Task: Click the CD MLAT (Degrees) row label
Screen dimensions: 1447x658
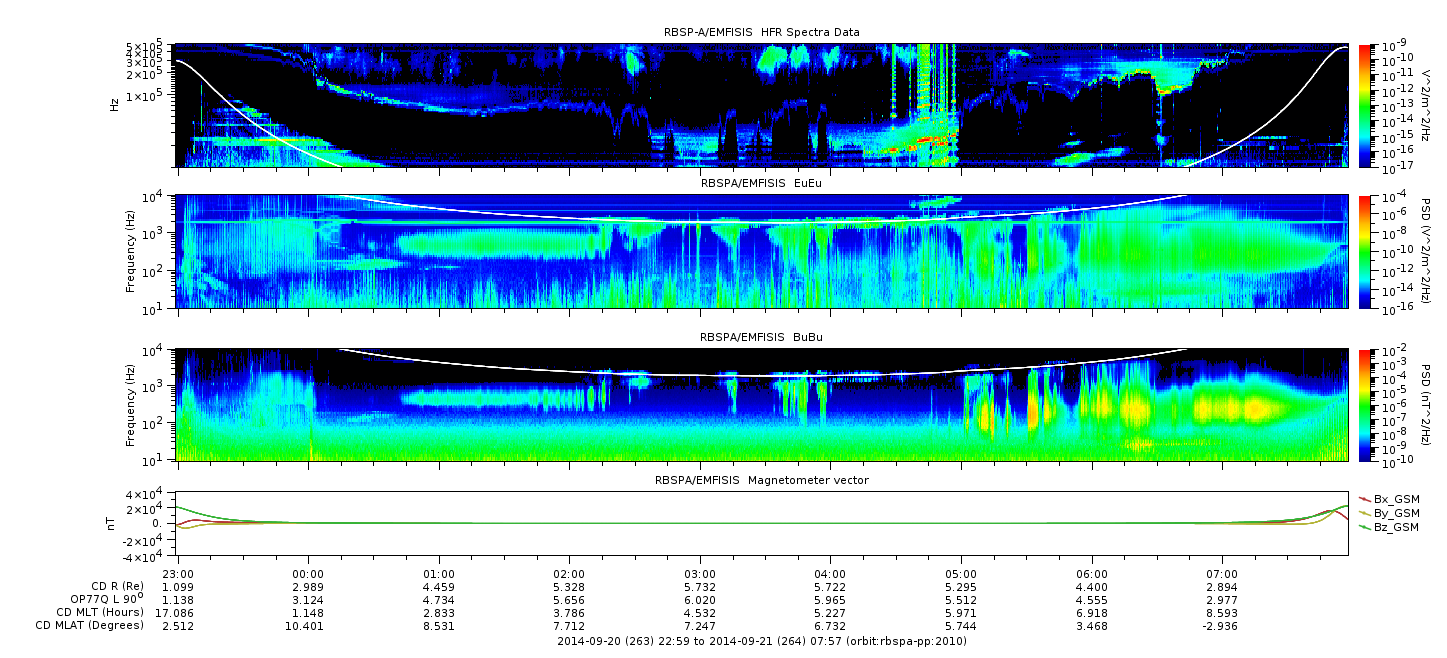Action: click(x=92, y=625)
